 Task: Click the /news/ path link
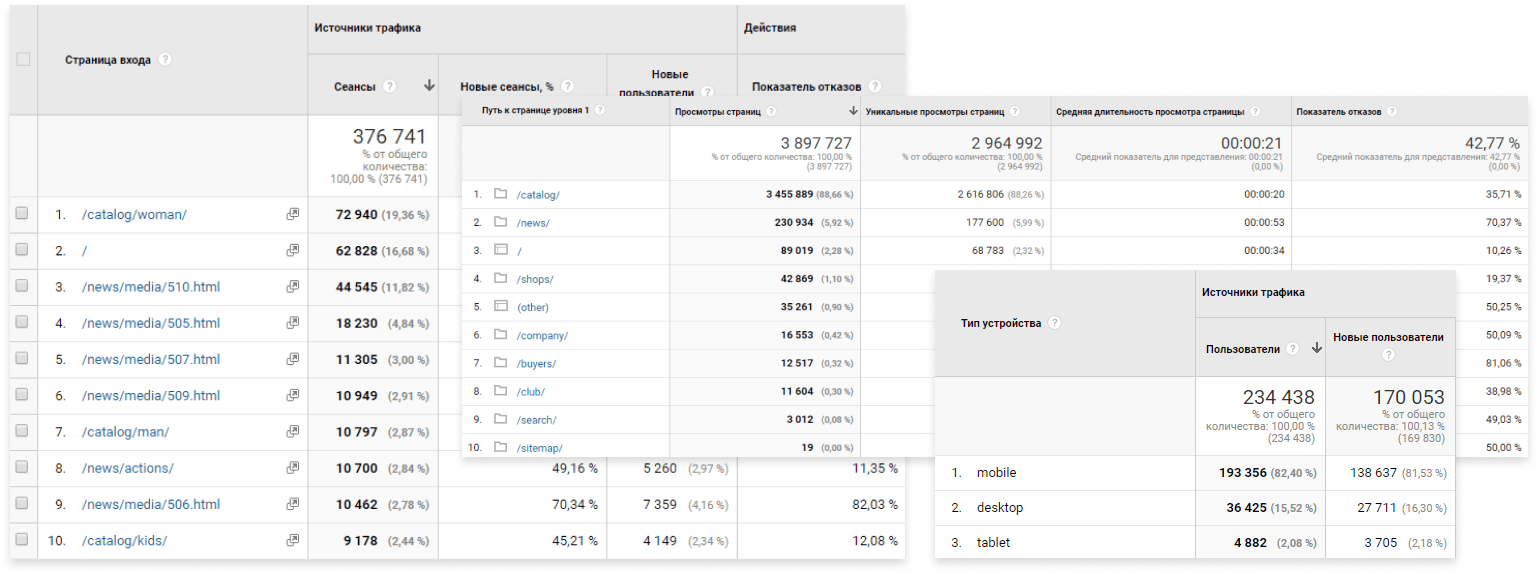click(x=533, y=223)
